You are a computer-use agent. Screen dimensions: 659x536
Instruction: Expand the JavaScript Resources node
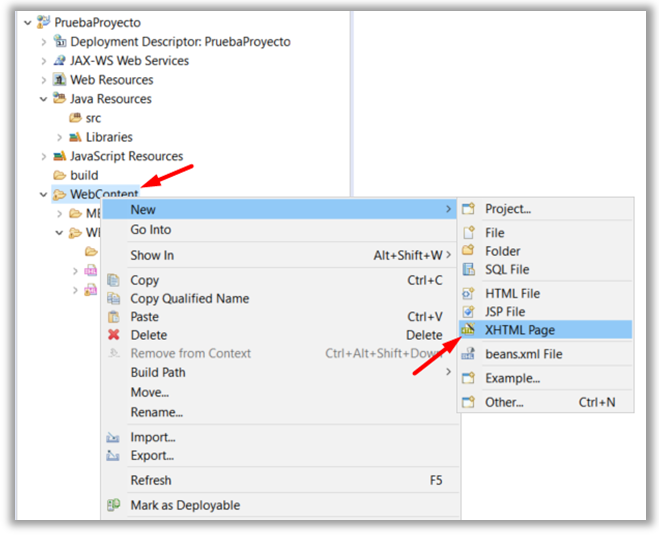[x=43, y=156]
